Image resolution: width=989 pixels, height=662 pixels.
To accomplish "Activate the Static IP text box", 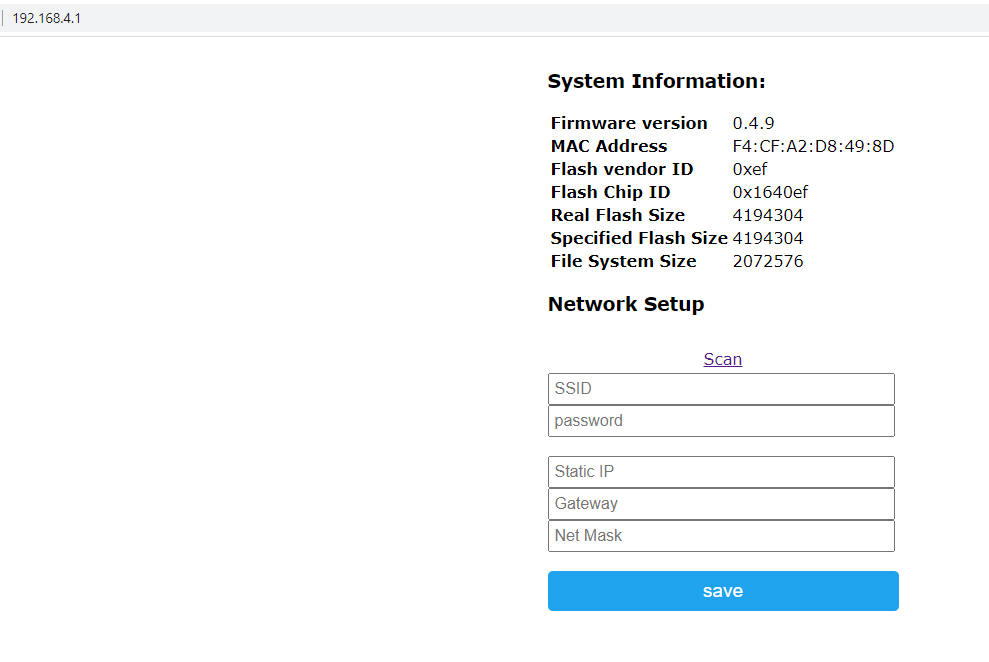I will [721, 472].
